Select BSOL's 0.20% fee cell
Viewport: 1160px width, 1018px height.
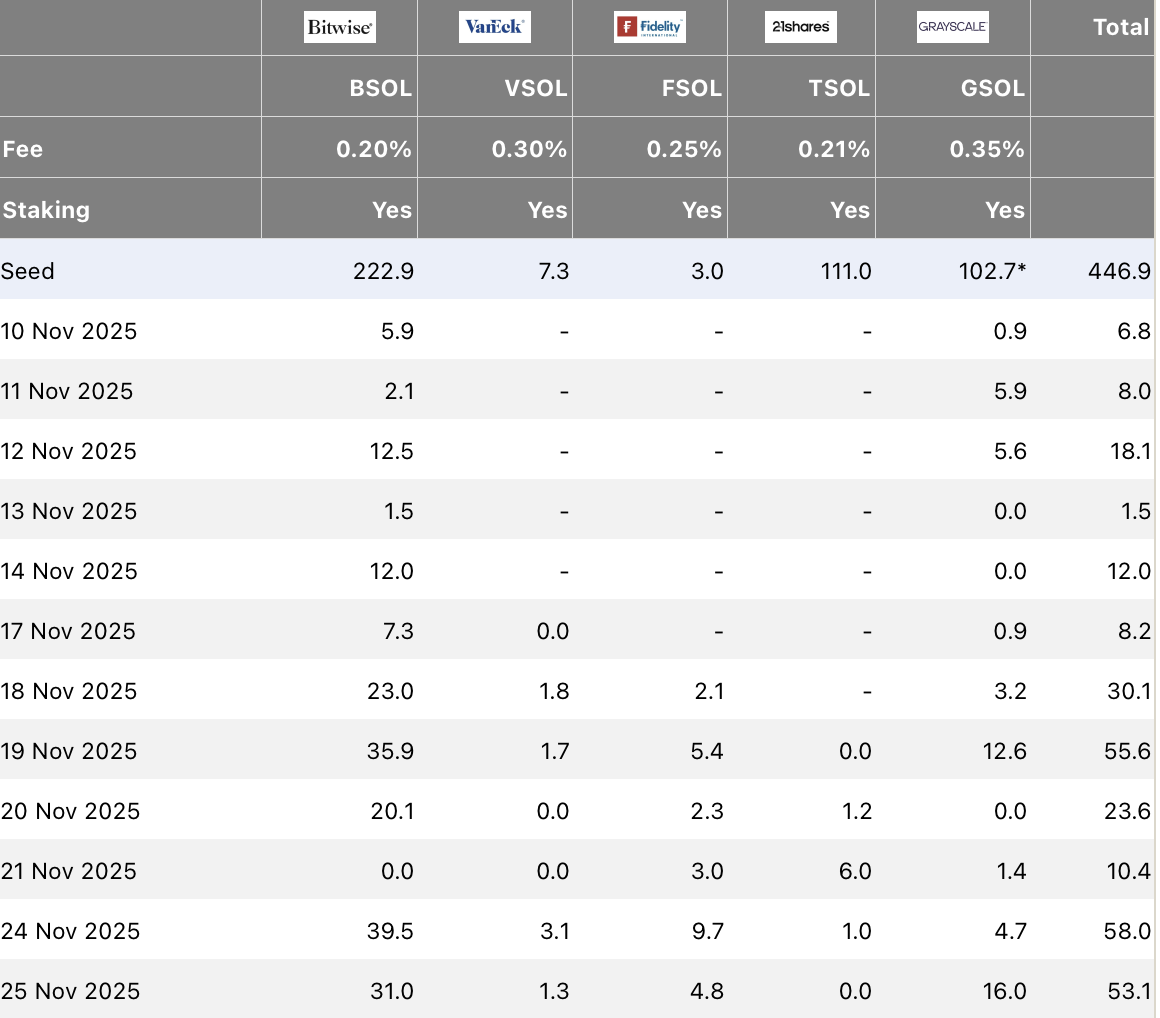tap(374, 149)
